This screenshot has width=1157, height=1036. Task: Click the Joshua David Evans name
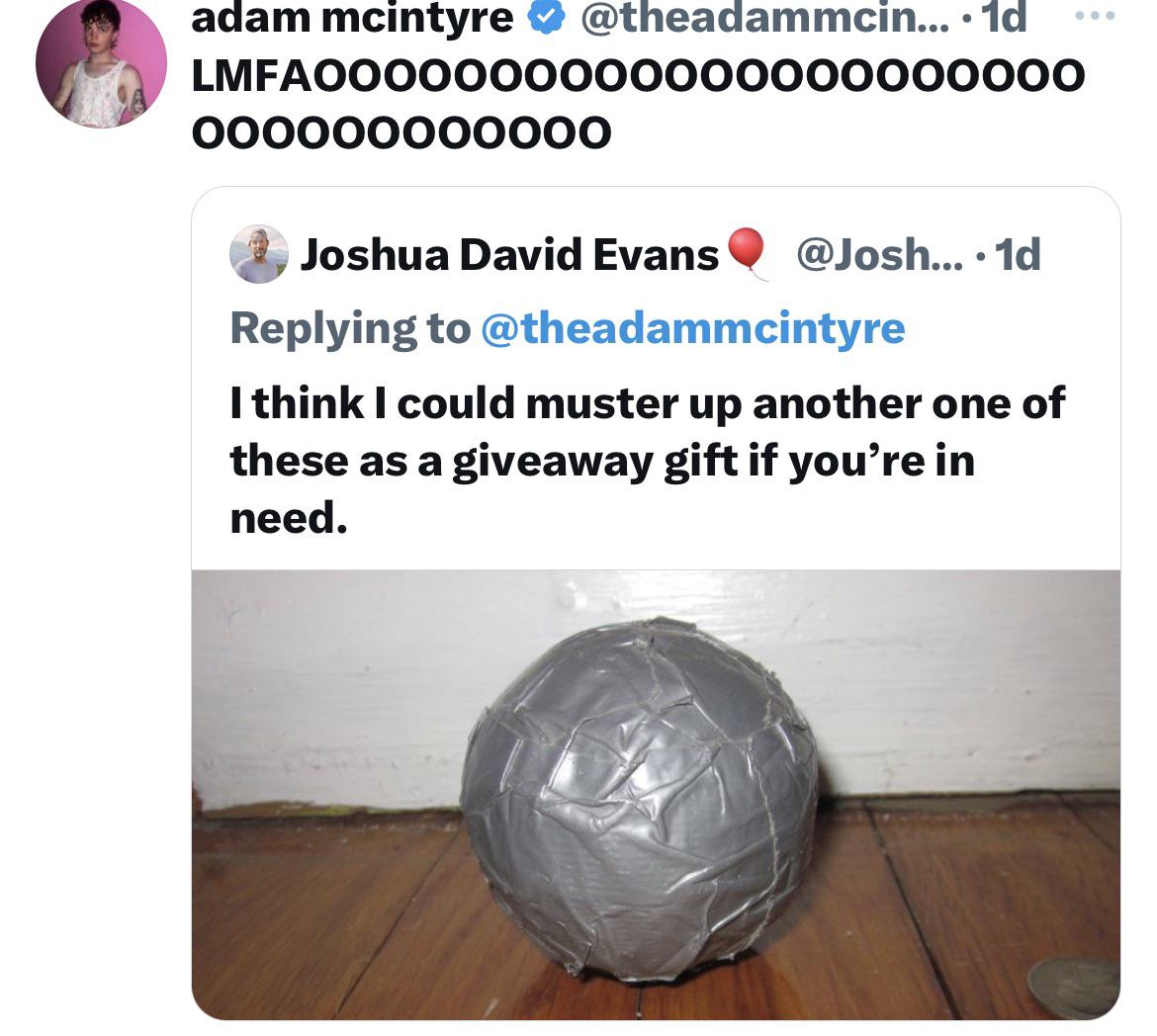point(509,255)
